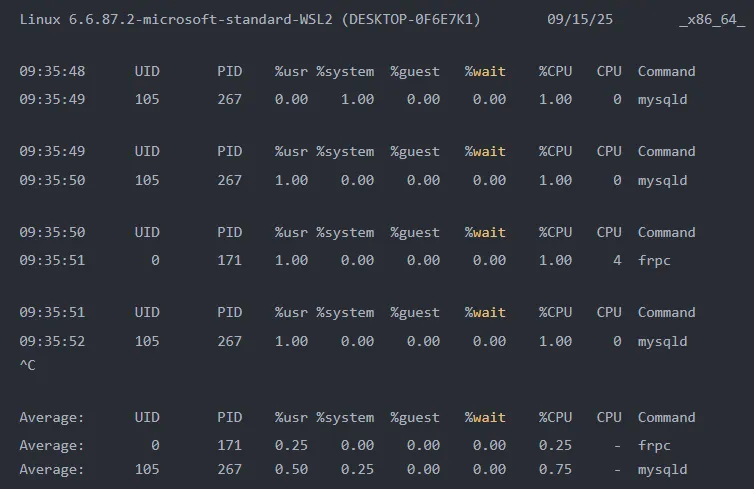Click frpc in the Average row
Image resolution: width=754 pixels, height=489 pixels.
(x=654, y=445)
